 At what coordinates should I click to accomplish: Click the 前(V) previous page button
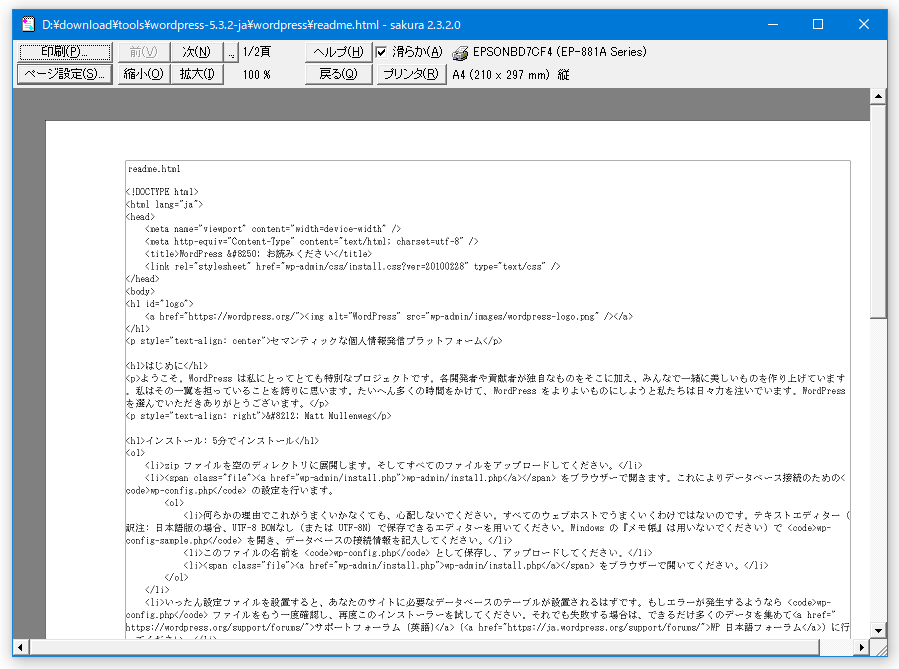pos(143,52)
